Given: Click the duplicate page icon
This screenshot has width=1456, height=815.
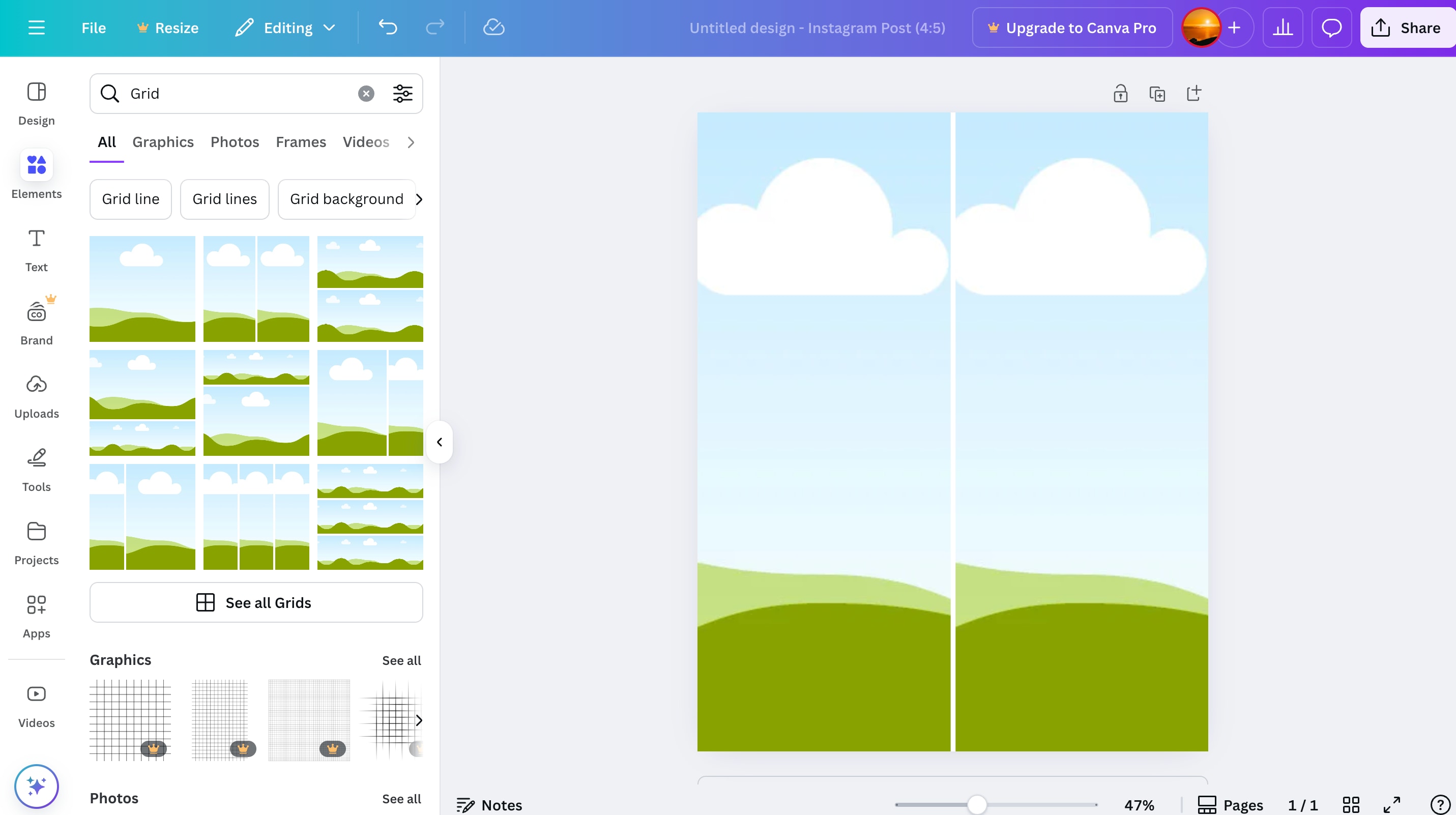Looking at the screenshot, I should 1157,93.
